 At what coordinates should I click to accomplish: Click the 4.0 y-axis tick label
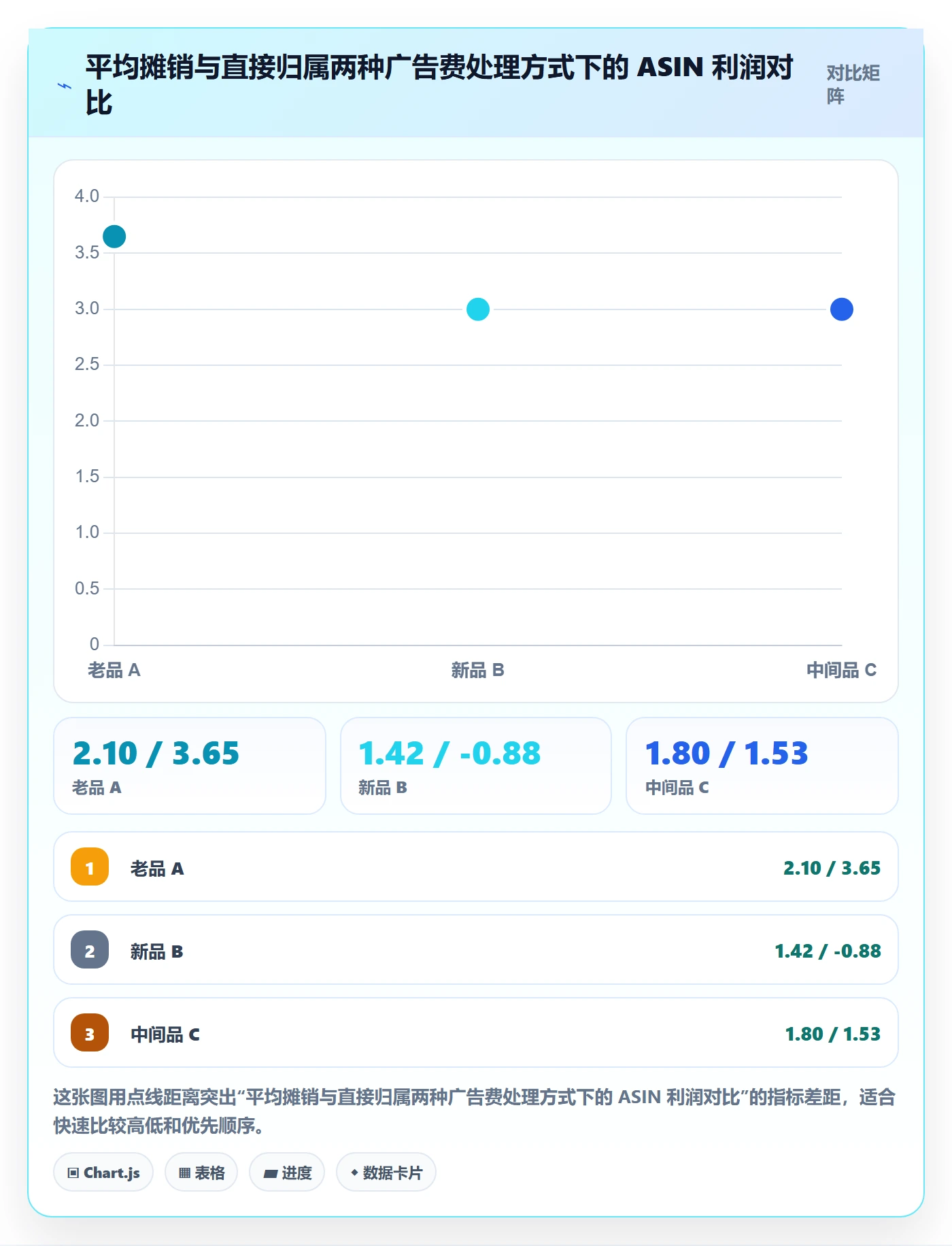pos(87,197)
